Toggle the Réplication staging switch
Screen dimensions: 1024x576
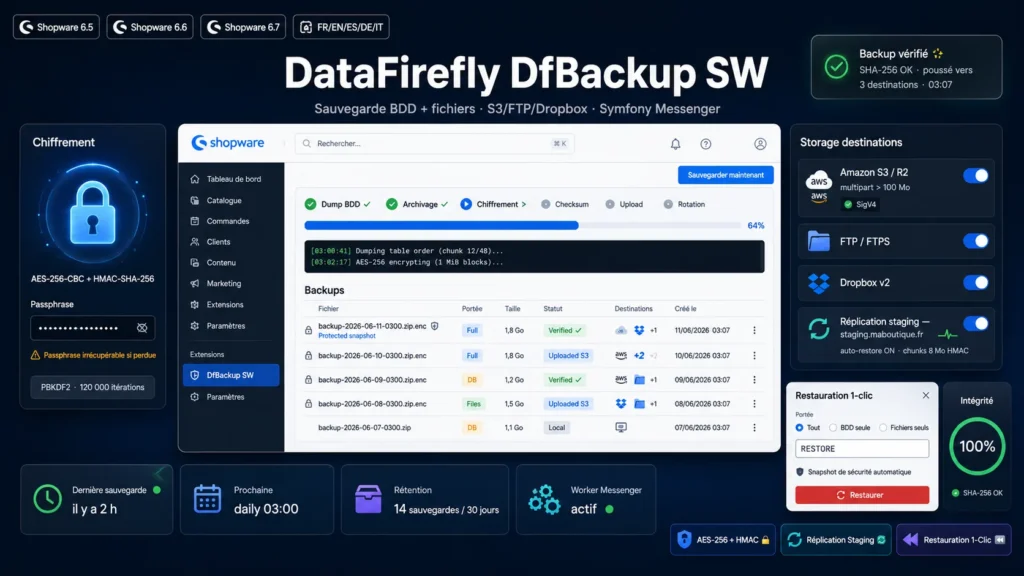tap(976, 323)
